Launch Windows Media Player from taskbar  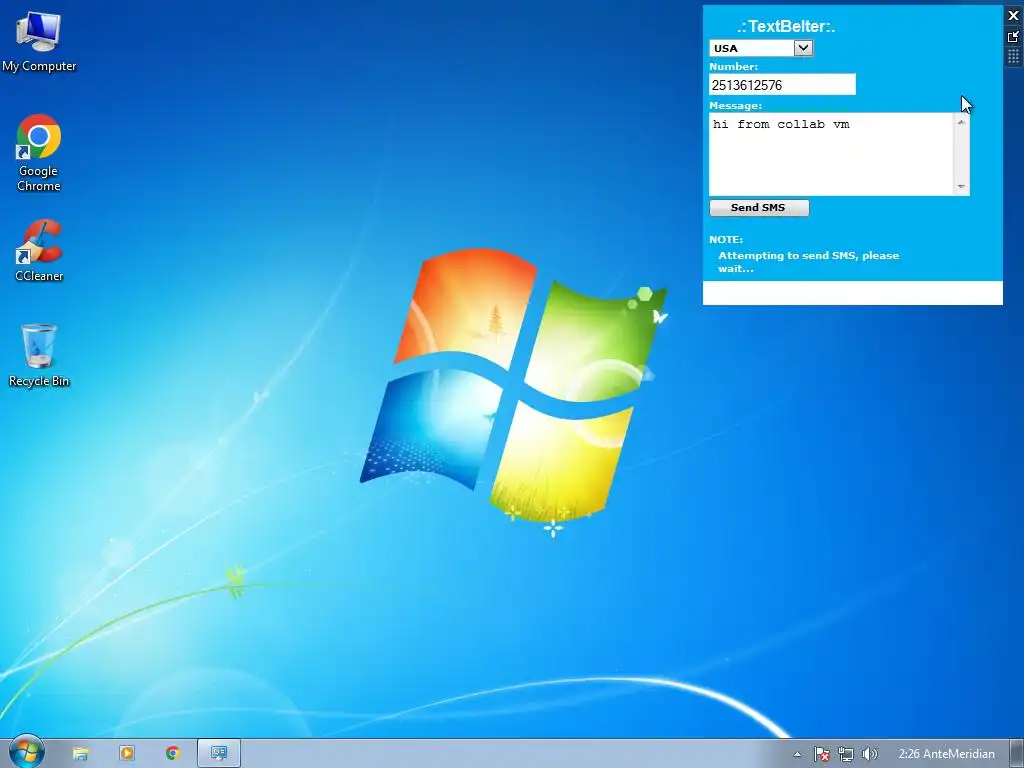tap(127, 754)
